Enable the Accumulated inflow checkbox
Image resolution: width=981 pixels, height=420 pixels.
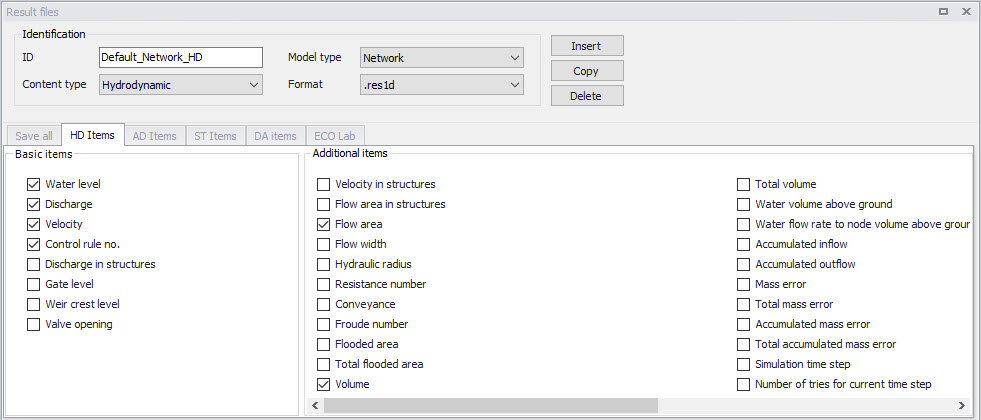click(743, 244)
